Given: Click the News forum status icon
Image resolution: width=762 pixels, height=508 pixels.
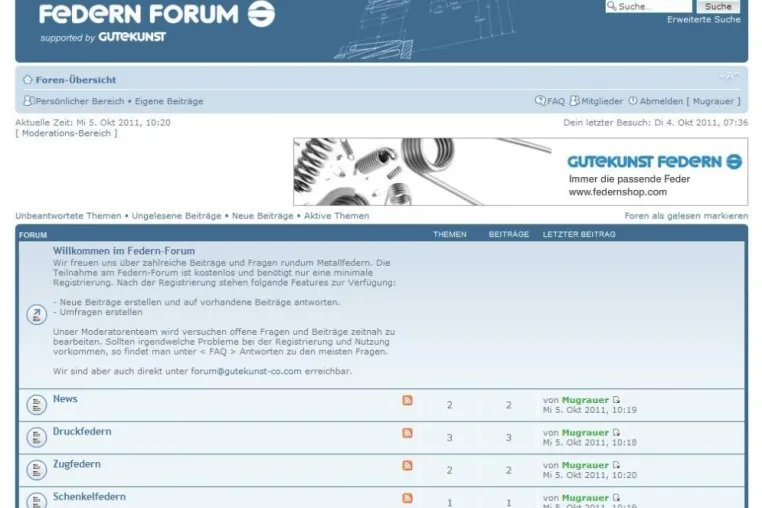Looking at the screenshot, I should [x=36, y=404].
